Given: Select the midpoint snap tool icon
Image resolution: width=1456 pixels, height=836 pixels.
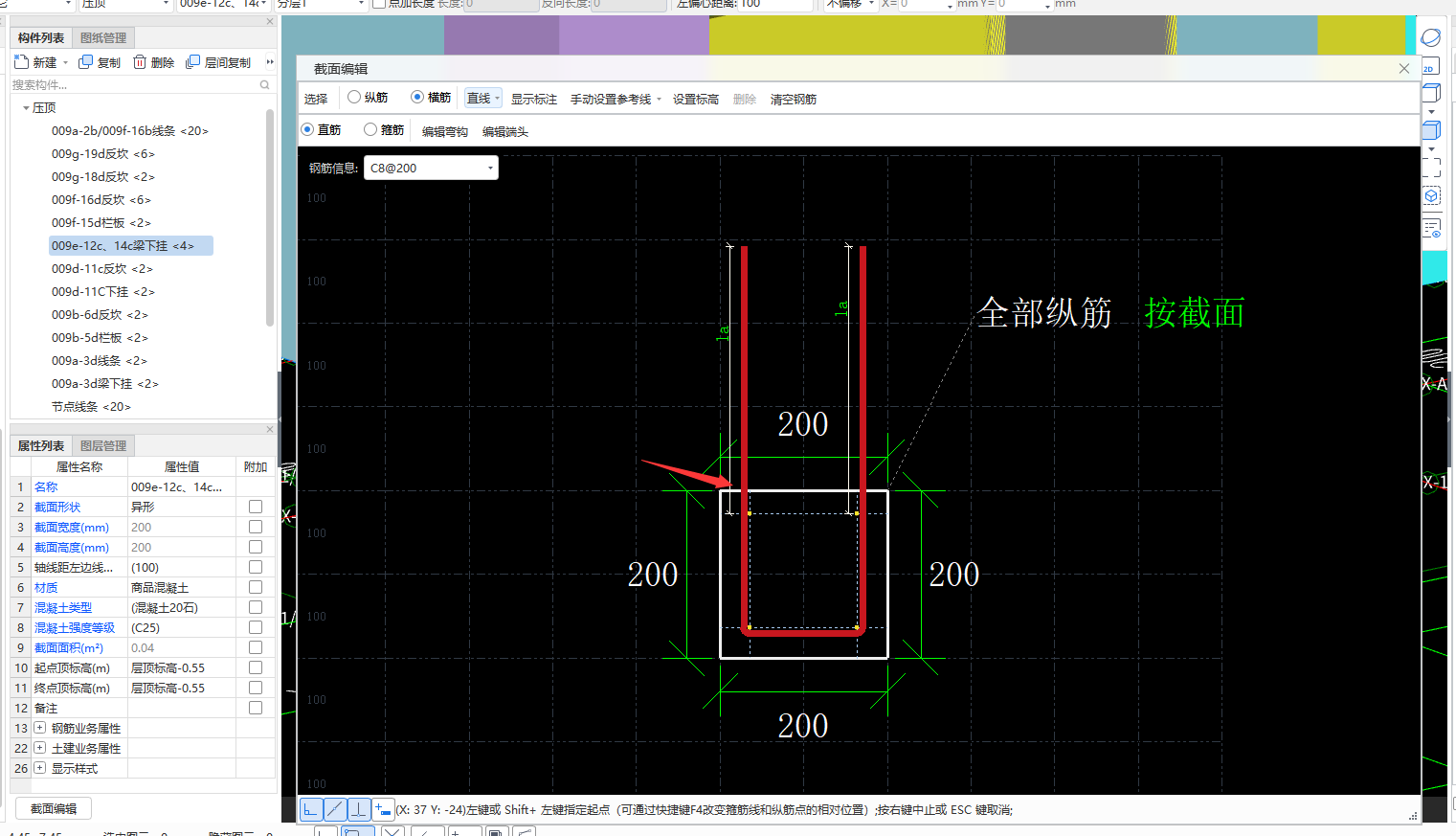Looking at the screenshot, I should [334, 809].
